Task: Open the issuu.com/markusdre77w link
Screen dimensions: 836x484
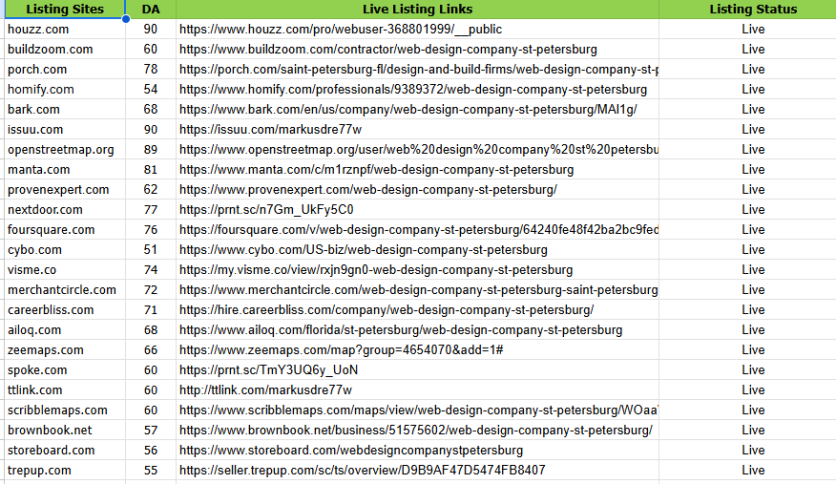Action: (x=270, y=130)
